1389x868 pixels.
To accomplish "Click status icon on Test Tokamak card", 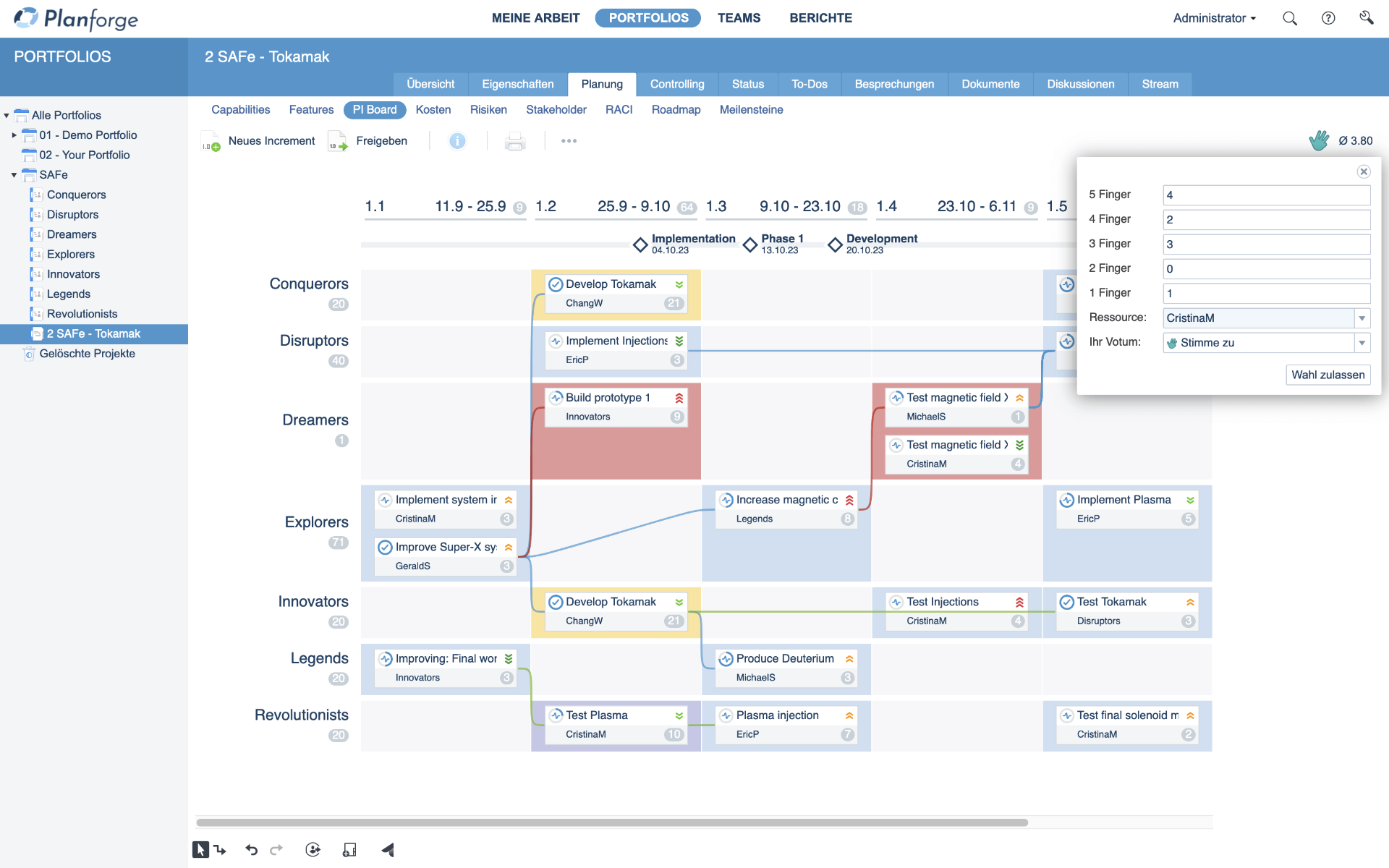I will coord(1066,602).
